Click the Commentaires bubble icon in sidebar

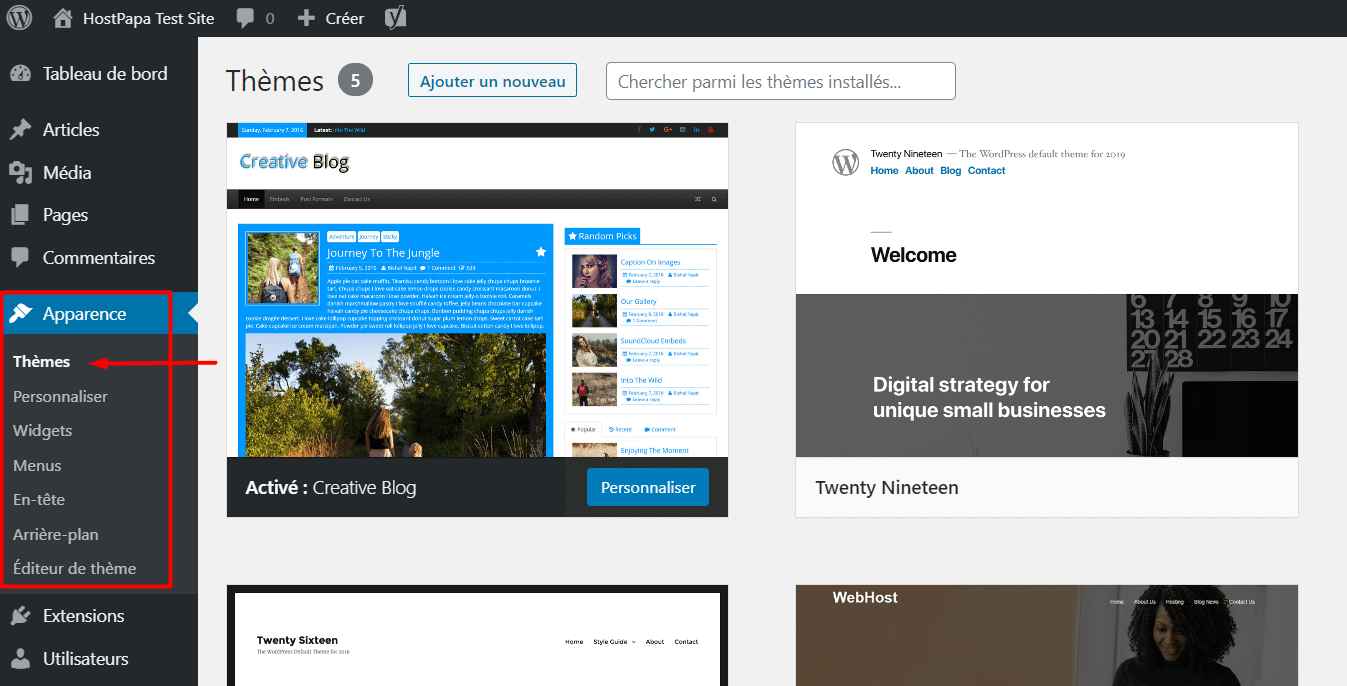pyautogui.click(x=20, y=258)
